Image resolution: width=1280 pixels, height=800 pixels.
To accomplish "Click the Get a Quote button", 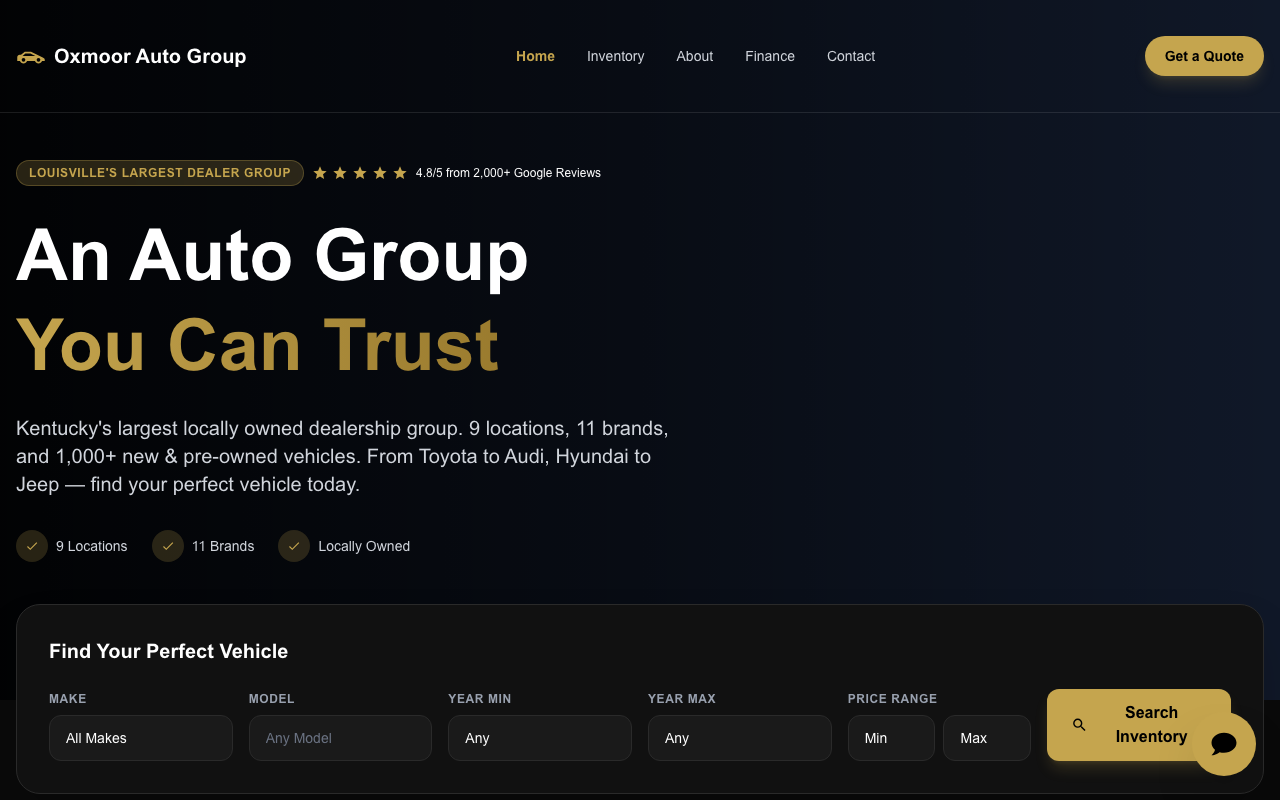I will 1204,56.
